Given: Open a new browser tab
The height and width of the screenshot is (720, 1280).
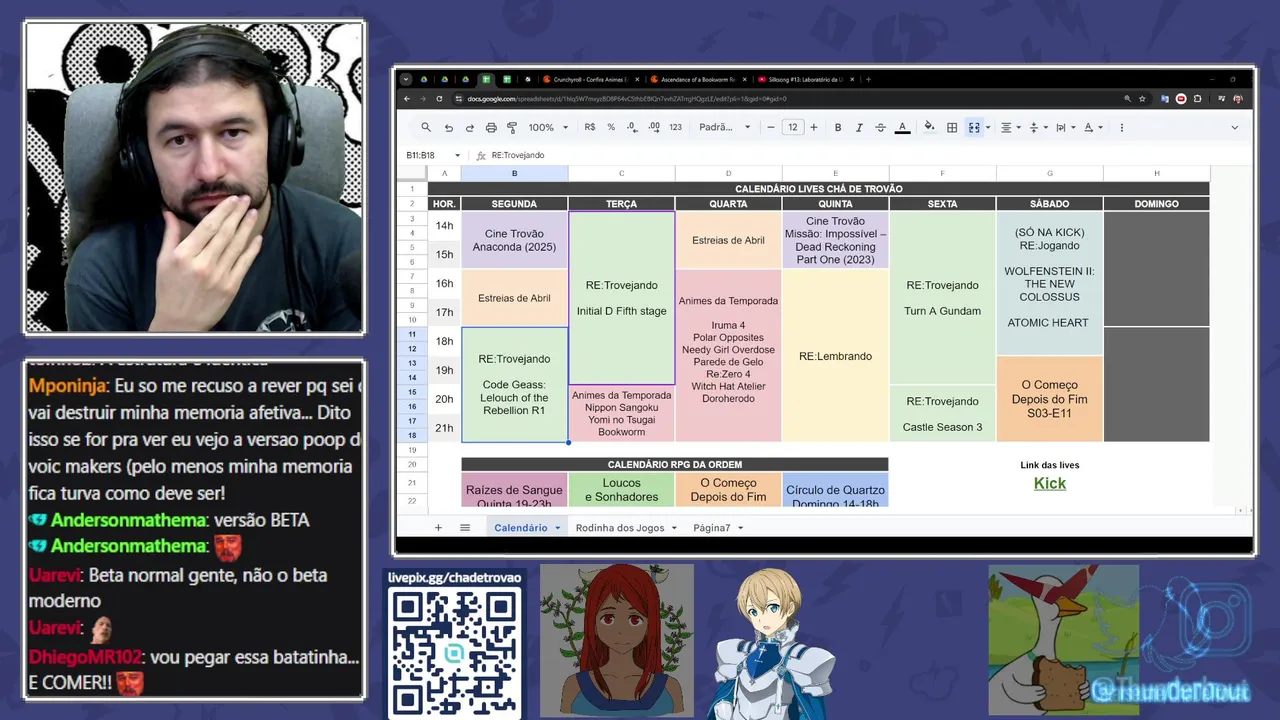Looking at the screenshot, I should 868,79.
